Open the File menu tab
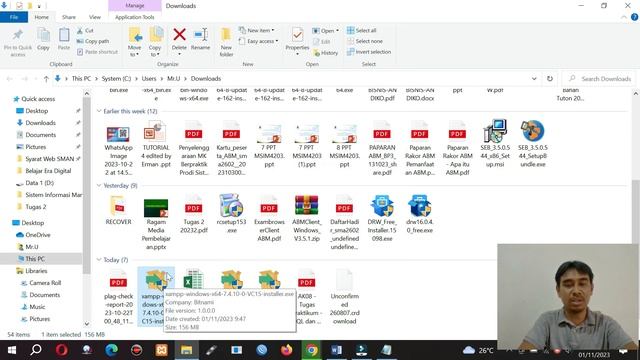Viewport: 640px width, 360px height. 14,17
